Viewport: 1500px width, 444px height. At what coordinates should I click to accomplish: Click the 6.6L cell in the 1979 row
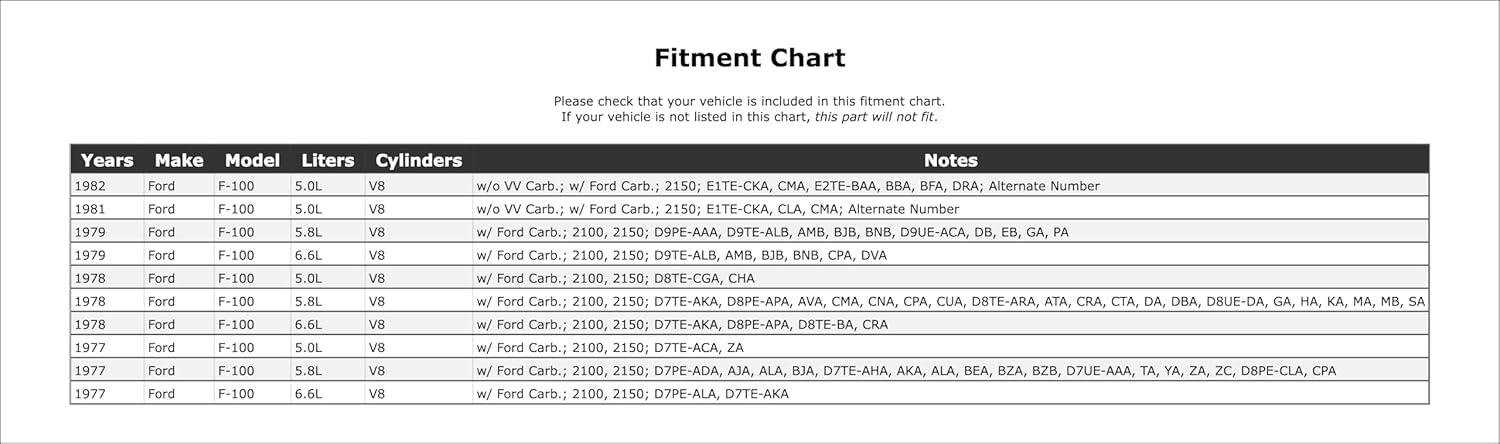click(307, 255)
